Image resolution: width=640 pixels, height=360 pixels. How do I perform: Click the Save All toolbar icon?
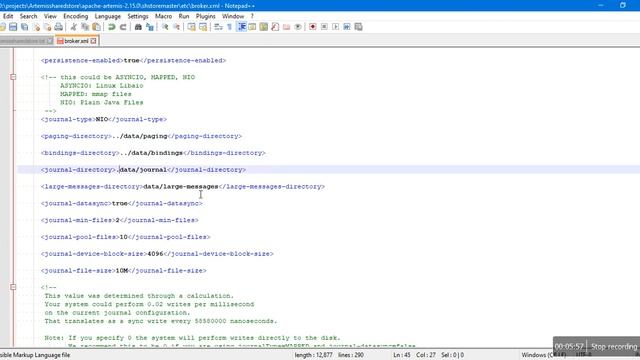coord(24,27)
